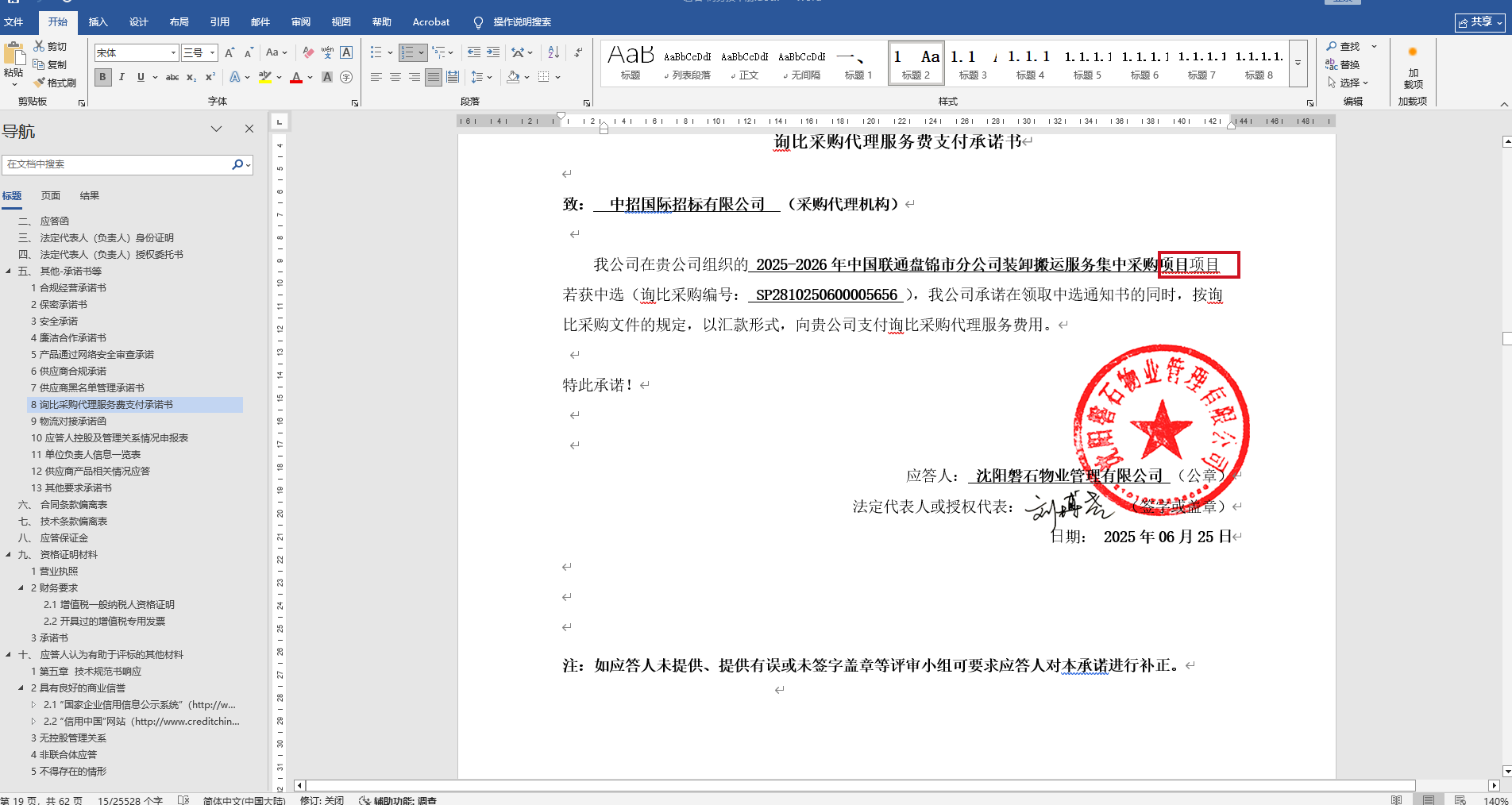Activate the Format Painter (格式刷)
Screen dimensions: 1512x805
(55, 83)
